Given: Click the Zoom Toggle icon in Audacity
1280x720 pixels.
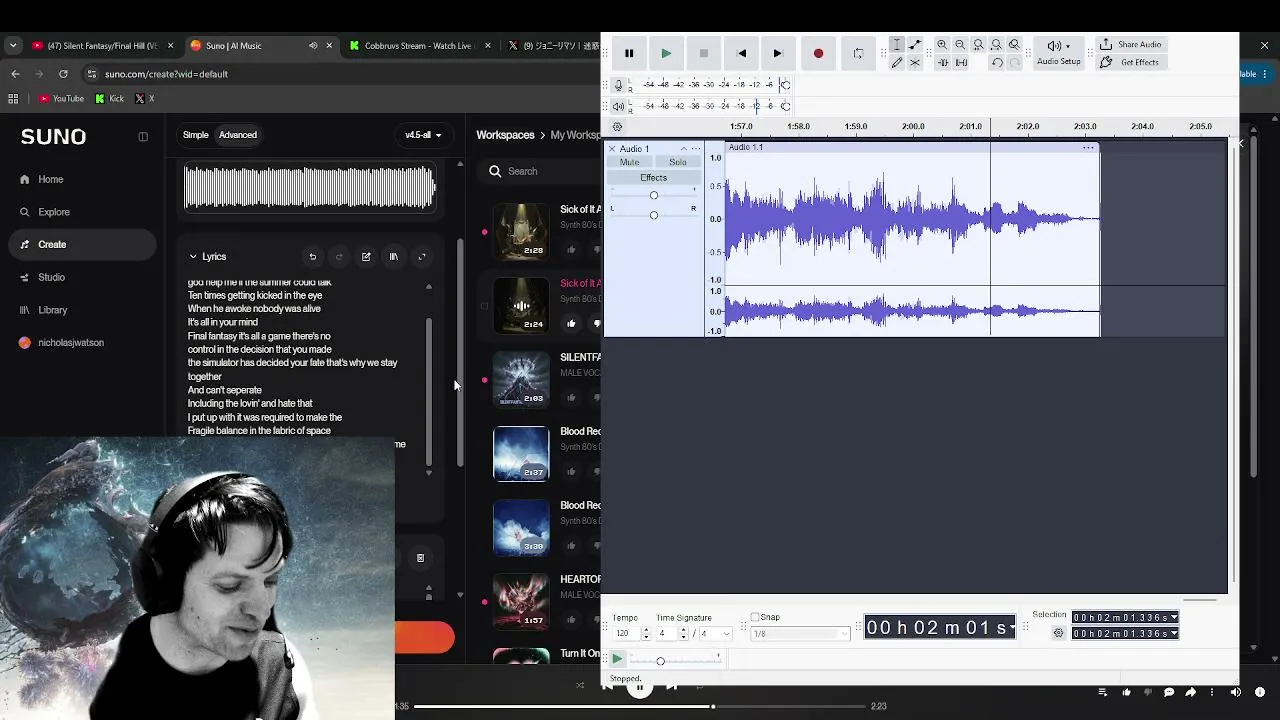Looking at the screenshot, I should [x=1014, y=45].
